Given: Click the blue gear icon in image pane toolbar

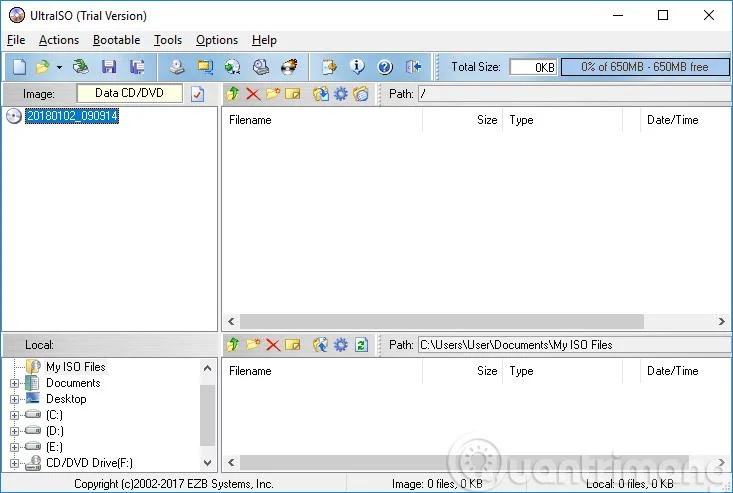Looking at the screenshot, I should point(341,94).
